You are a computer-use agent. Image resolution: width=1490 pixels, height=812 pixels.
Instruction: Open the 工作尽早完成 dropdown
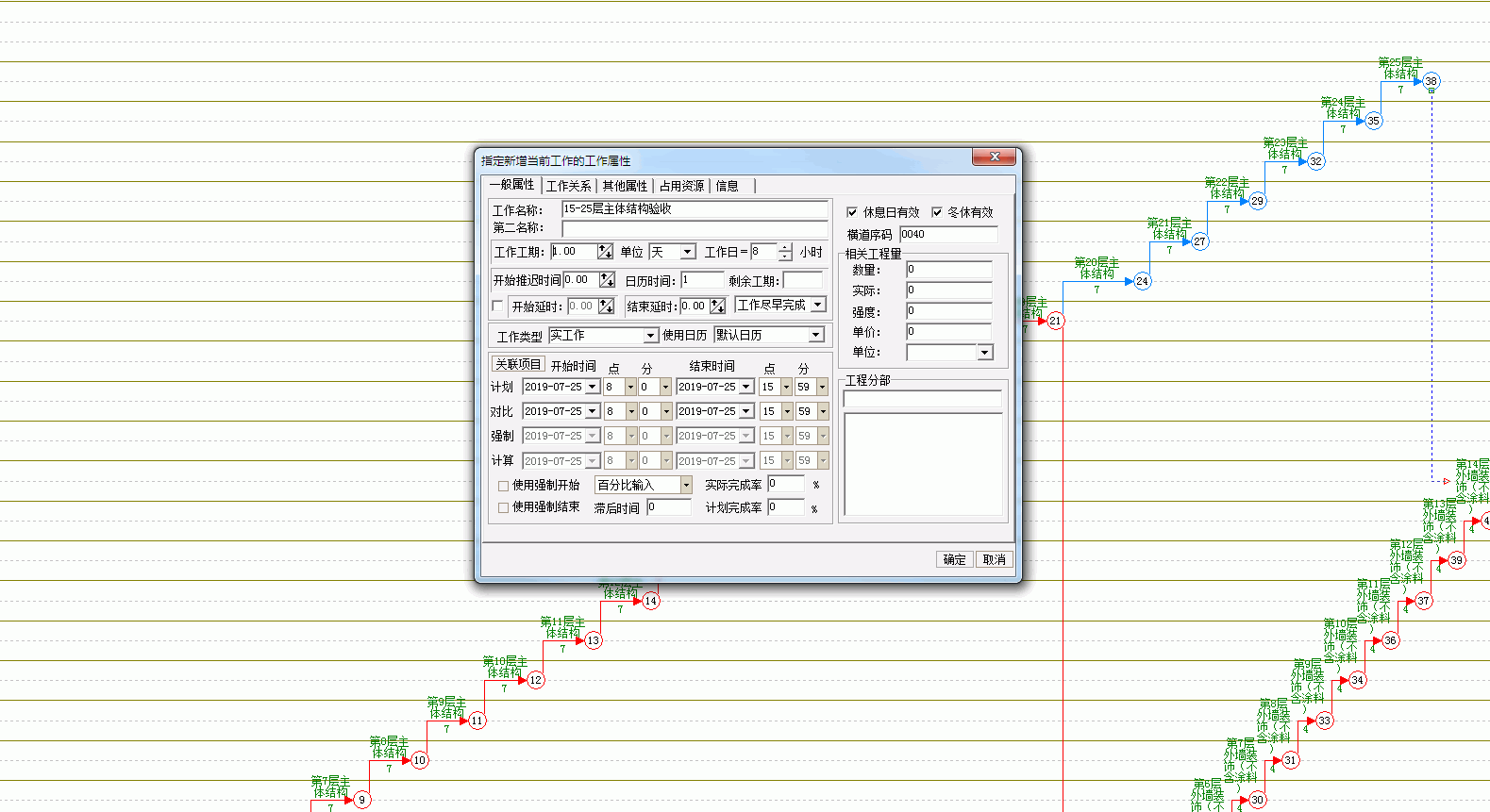pos(818,305)
